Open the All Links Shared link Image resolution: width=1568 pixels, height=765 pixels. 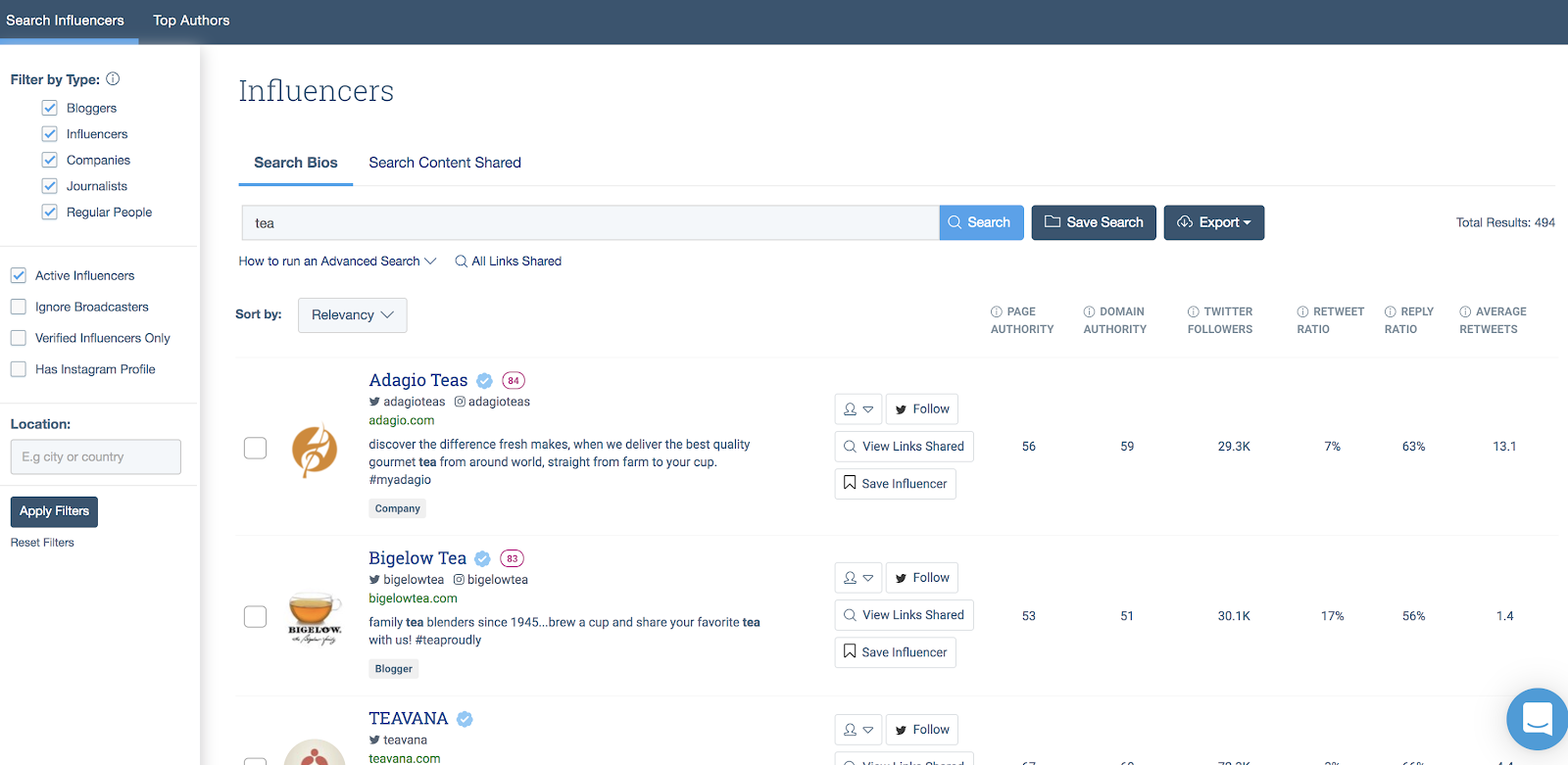(509, 262)
